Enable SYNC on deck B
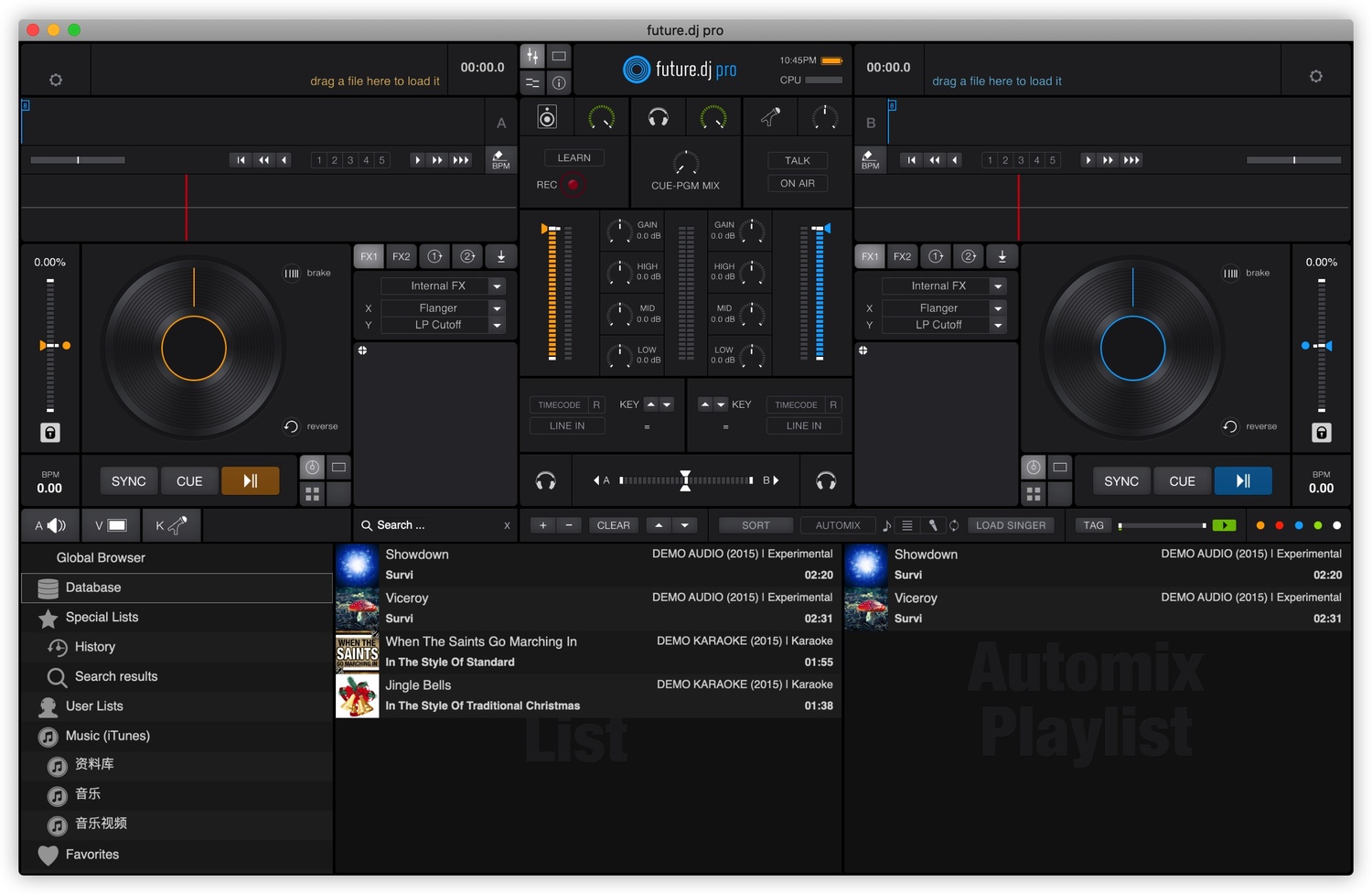The image size is (1372, 894). pyautogui.click(x=1121, y=481)
